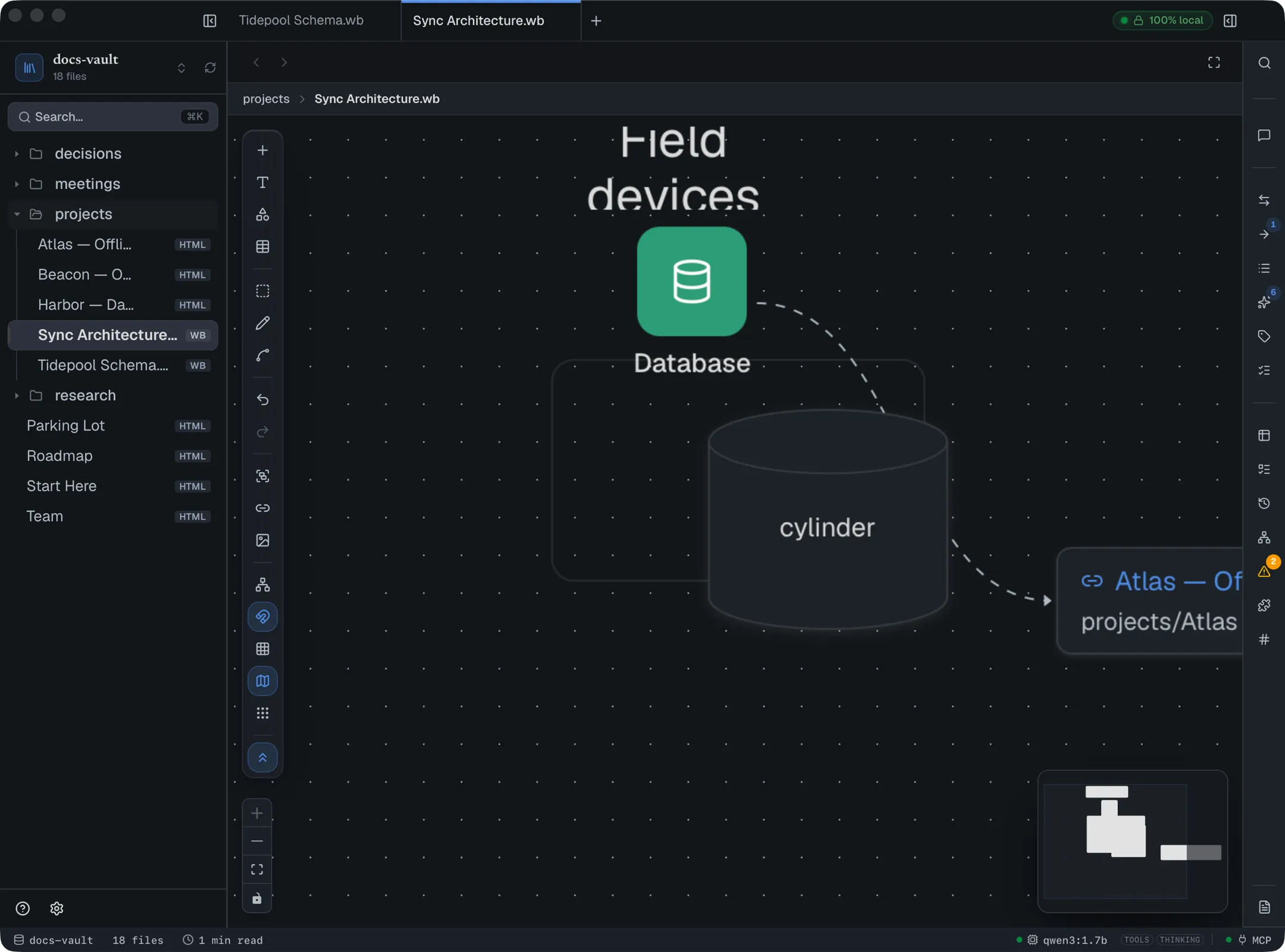
Task: Click the projects breadcrumb link
Action: pos(266,99)
